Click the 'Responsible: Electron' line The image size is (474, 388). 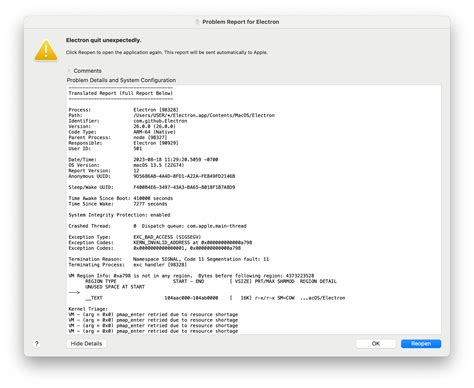123,143
